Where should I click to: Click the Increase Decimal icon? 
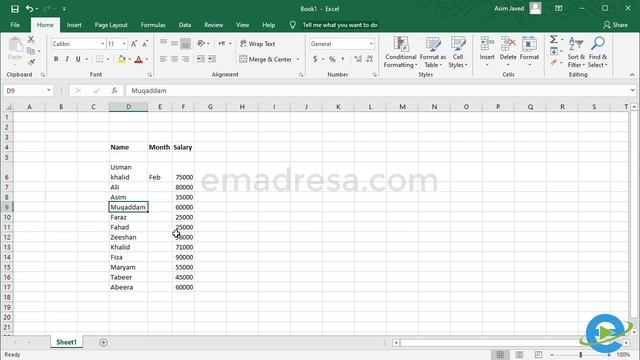358,59
